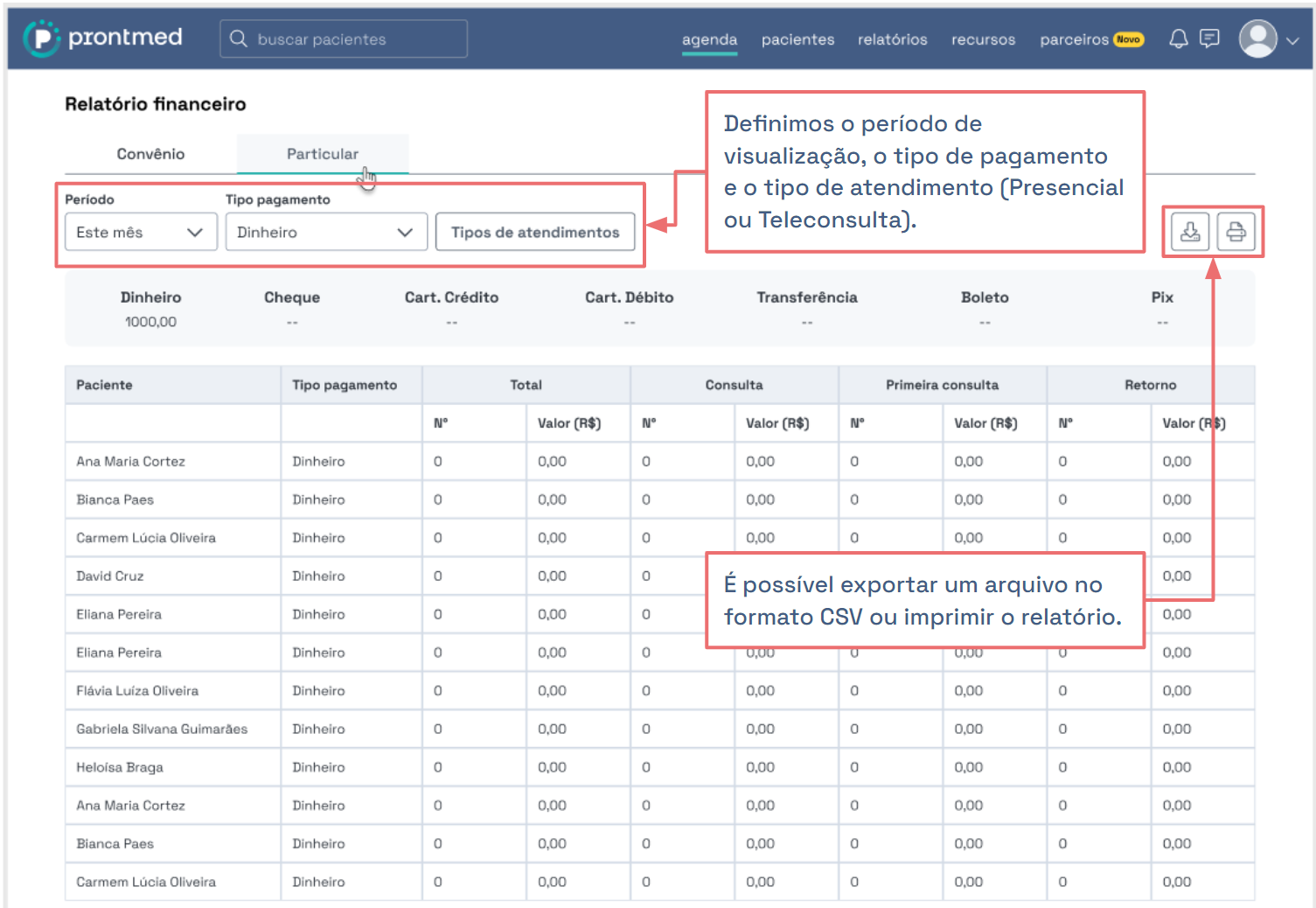Go to the agenda menu
Image resolution: width=1316 pixels, height=908 pixels.
709,39
